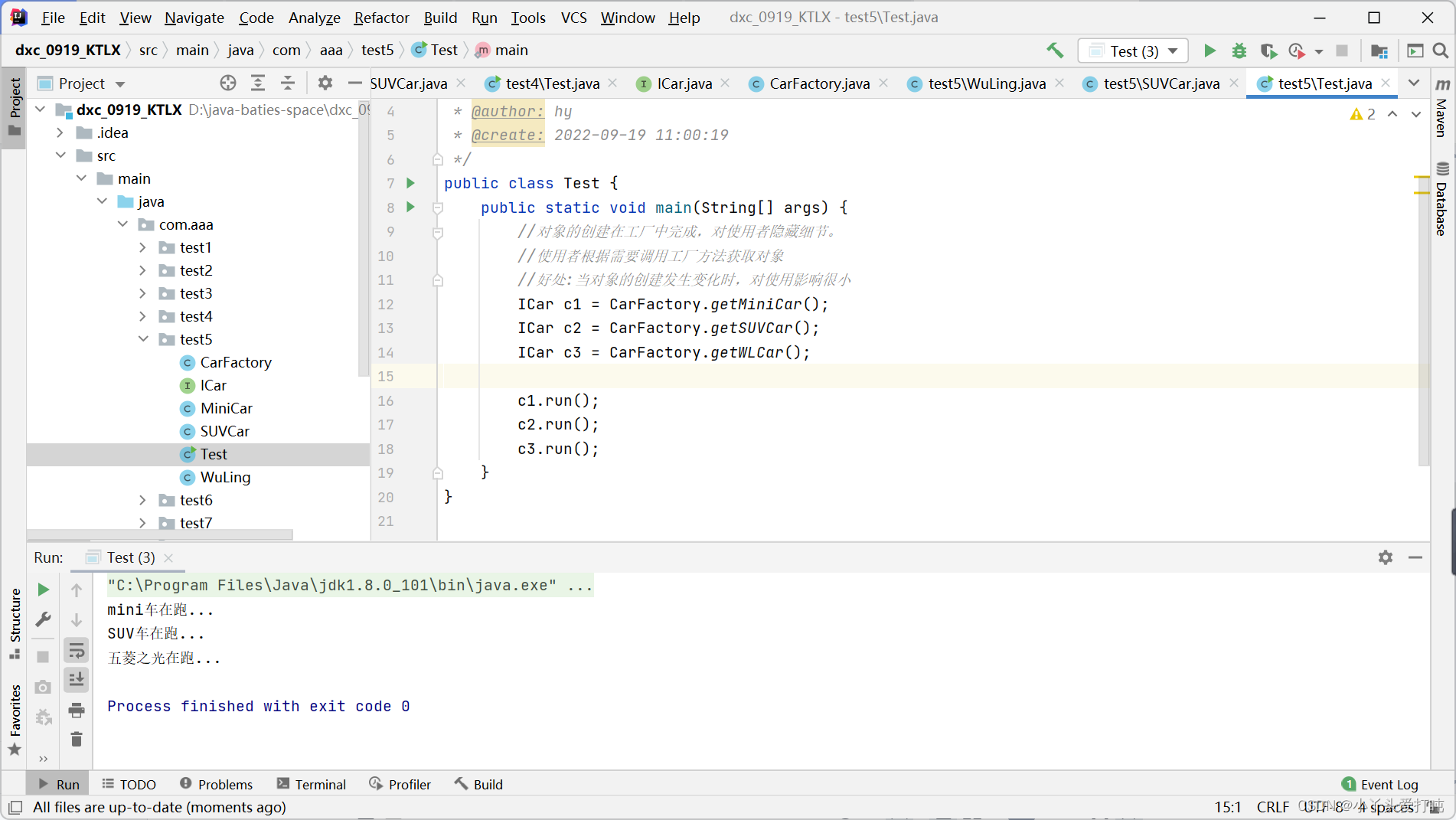Show hidden editor tabs dropdown
This screenshot has width=1456, height=820.
(x=1414, y=83)
